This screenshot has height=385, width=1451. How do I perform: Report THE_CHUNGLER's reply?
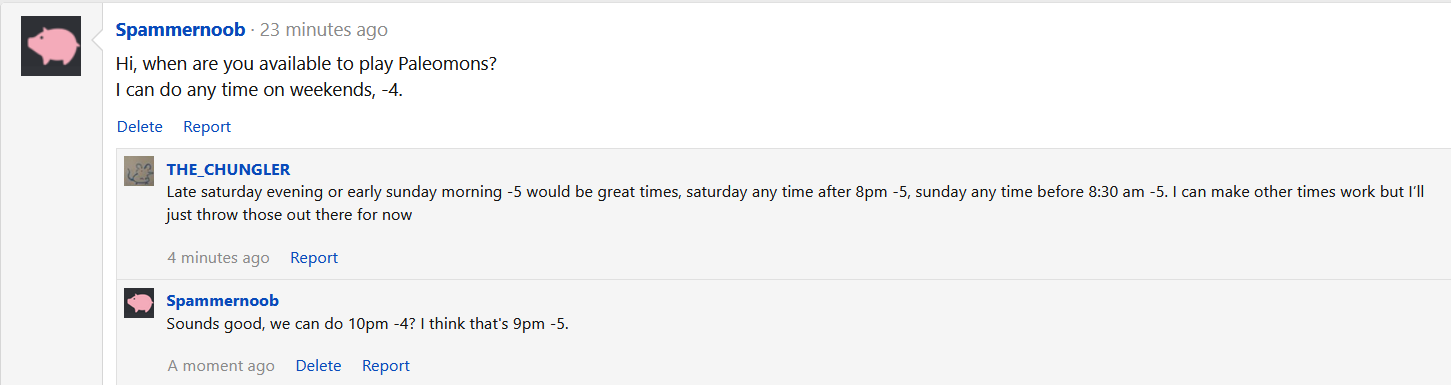click(x=314, y=258)
